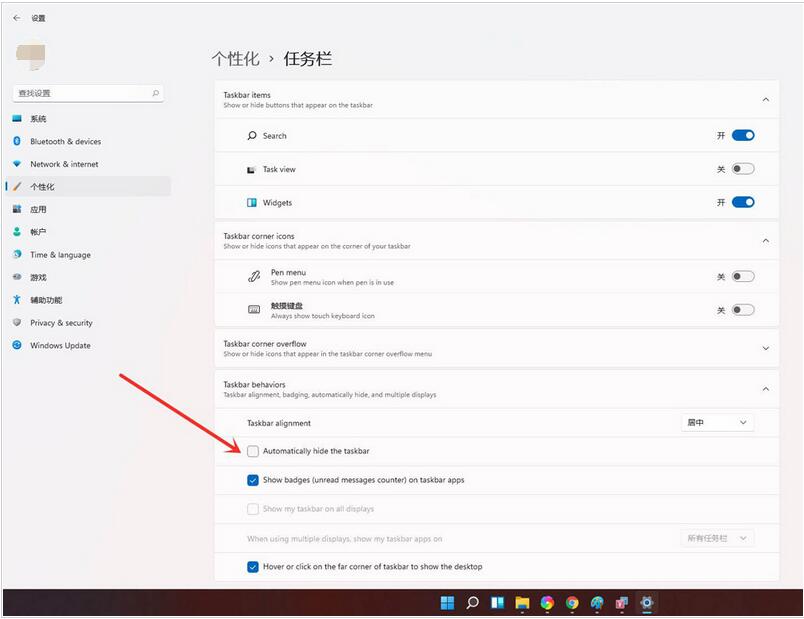804x619 pixels.
Task: Collapse the Taskbar items section chevron
Action: [x=766, y=99]
